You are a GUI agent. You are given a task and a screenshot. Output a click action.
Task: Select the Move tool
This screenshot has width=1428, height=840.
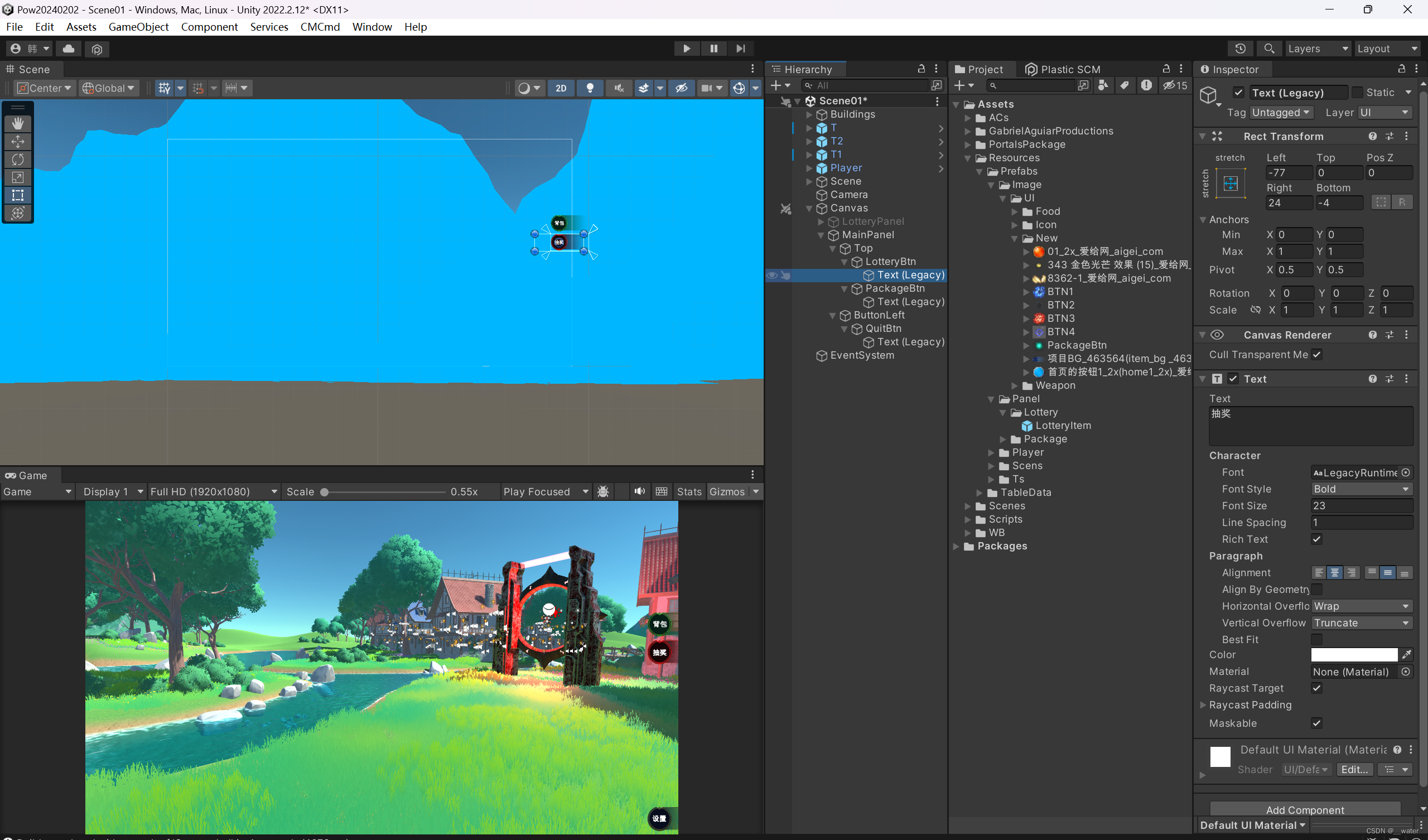pyautogui.click(x=17, y=142)
